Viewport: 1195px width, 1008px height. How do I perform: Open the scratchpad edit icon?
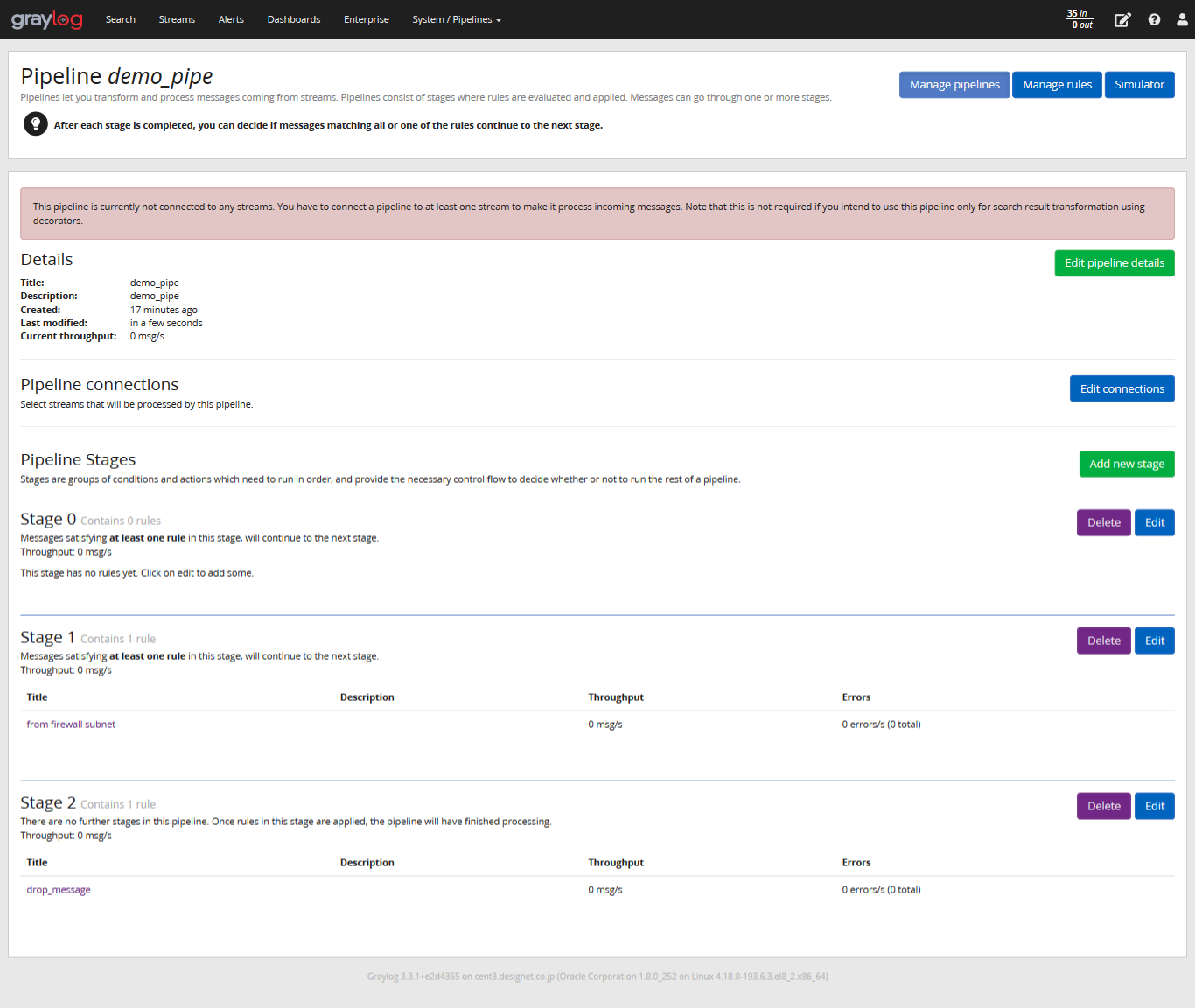point(1122,19)
